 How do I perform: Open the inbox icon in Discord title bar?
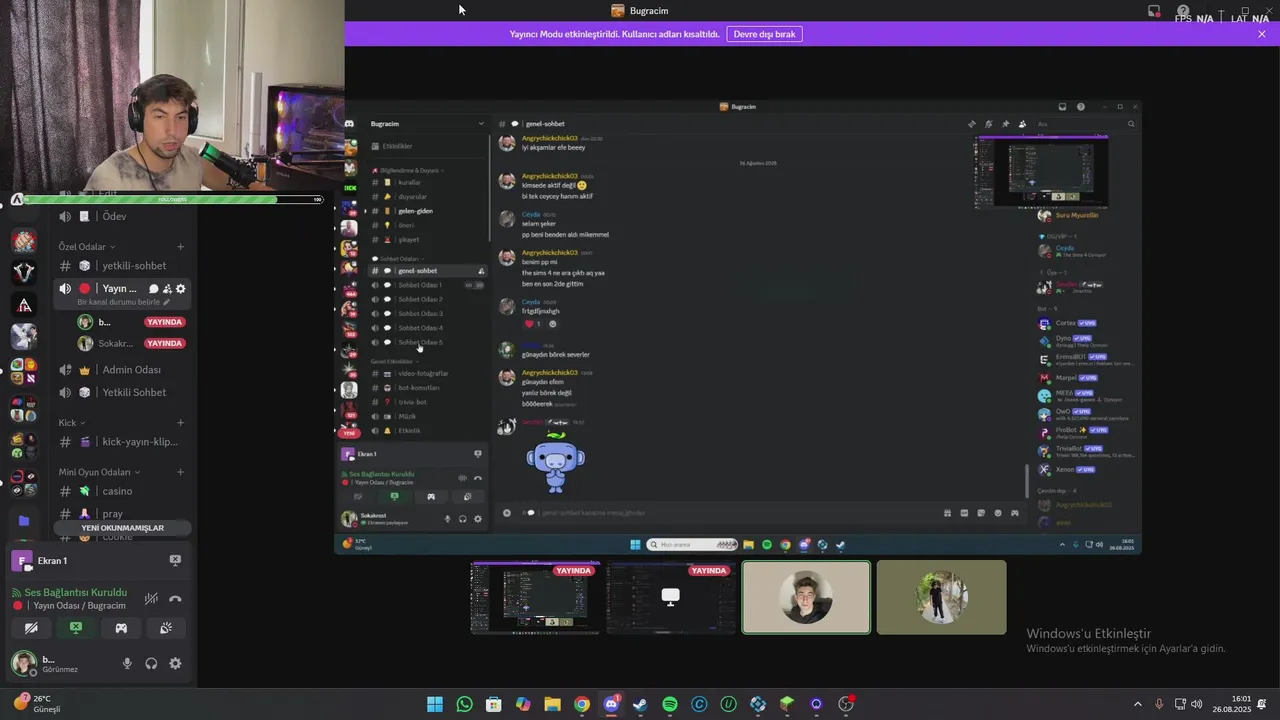coord(1154,11)
